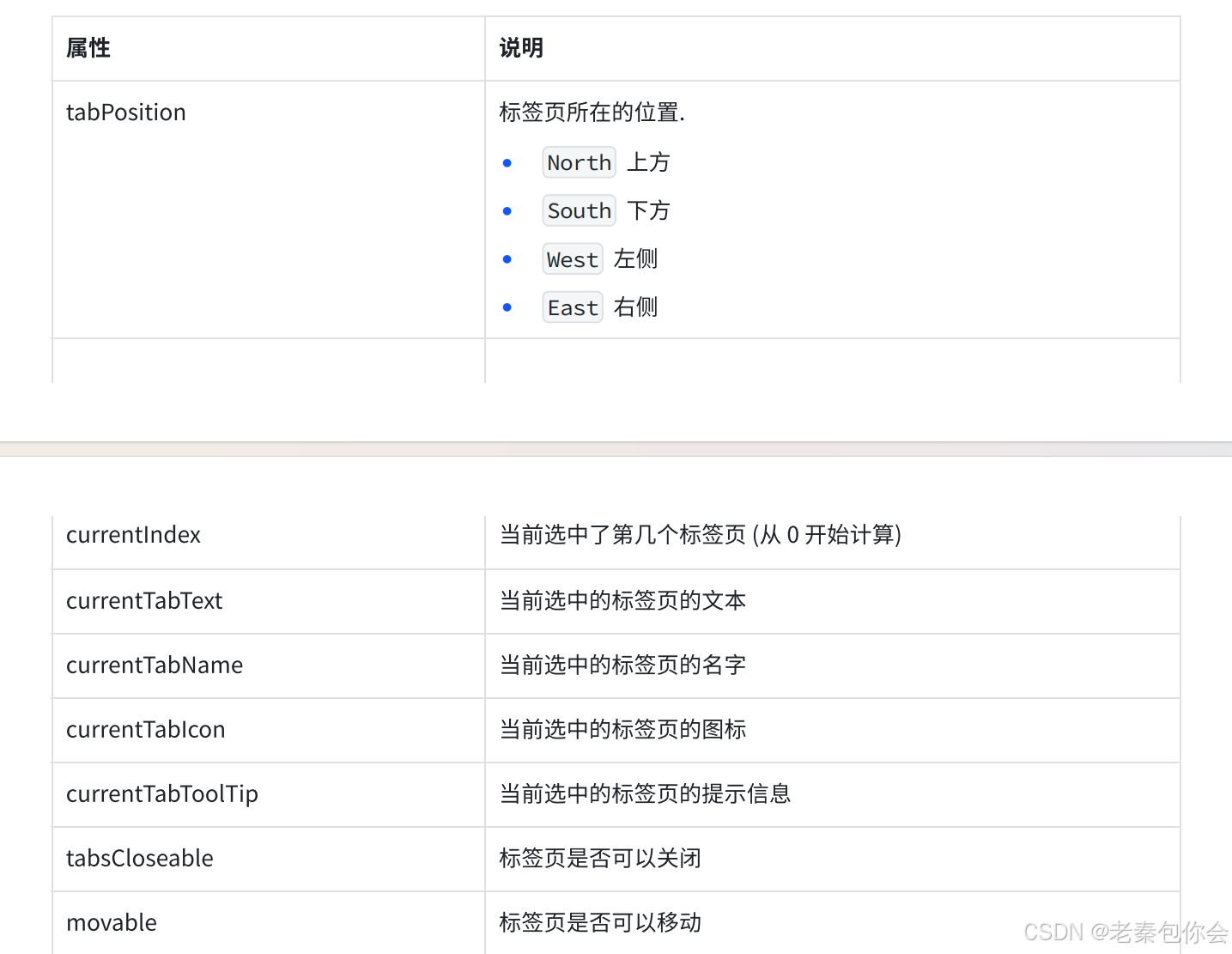The width and height of the screenshot is (1232, 954).
Task: Select the currentTabName property cell
Action: coord(268,665)
